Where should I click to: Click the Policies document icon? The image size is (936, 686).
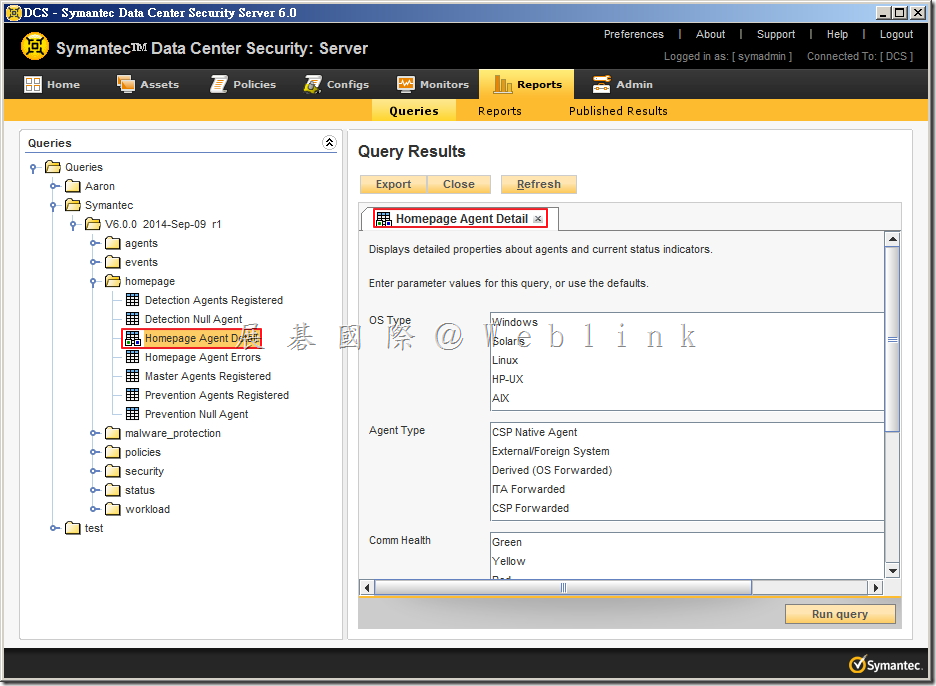point(218,84)
